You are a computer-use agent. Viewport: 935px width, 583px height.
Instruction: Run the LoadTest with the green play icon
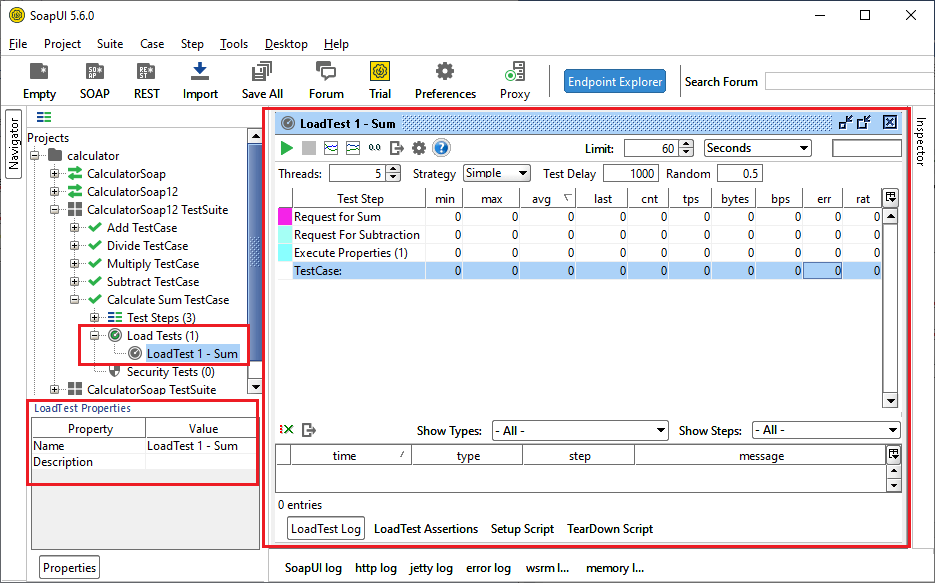pos(286,147)
